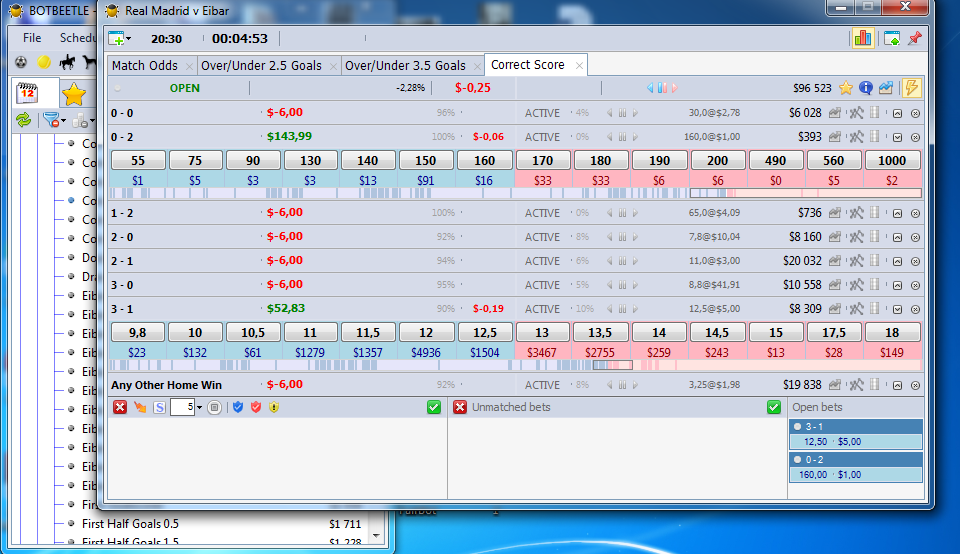Screen dimensions: 960x554
Task: Click the orange bet tool icon beside the red X
Action: [140, 407]
